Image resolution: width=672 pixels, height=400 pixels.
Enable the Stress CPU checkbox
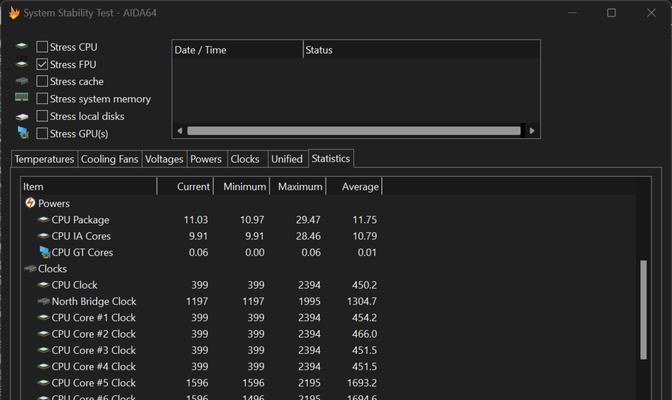coord(42,47)
